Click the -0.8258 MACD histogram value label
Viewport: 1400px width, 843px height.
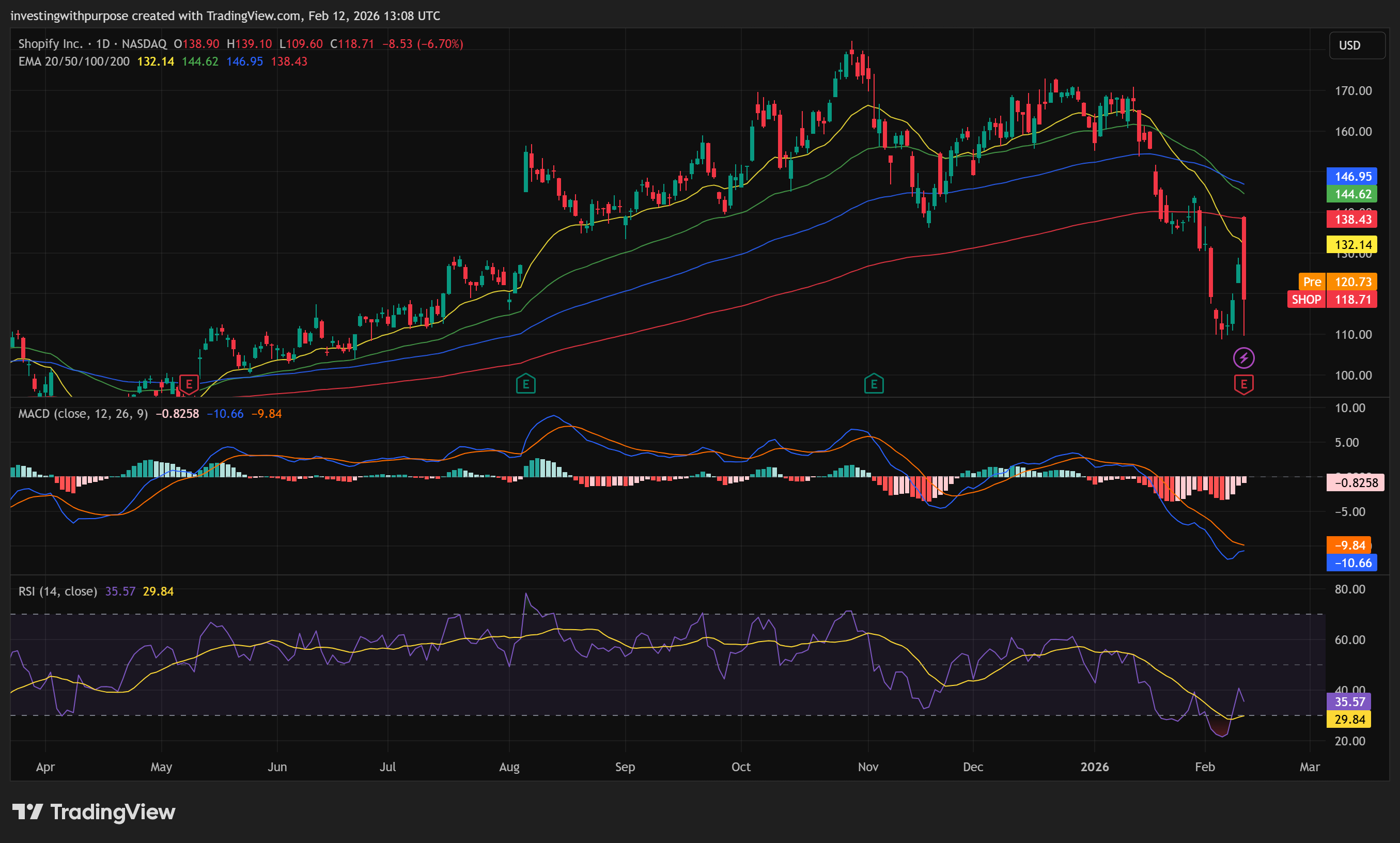(1355, 483)
